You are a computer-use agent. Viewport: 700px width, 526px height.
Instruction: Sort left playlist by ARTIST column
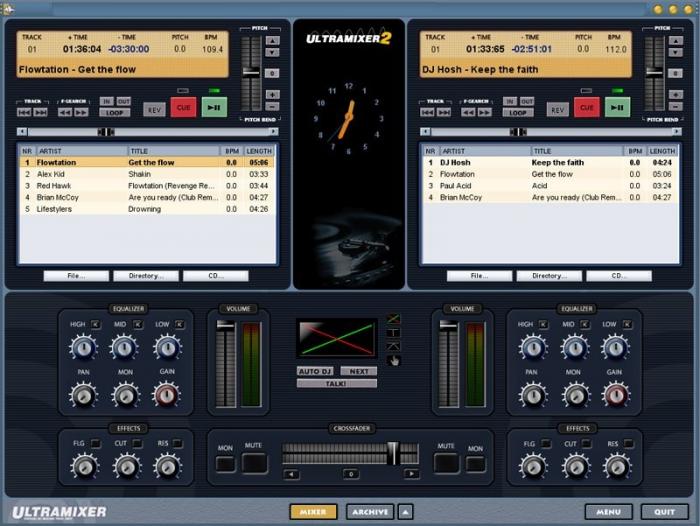81,151
